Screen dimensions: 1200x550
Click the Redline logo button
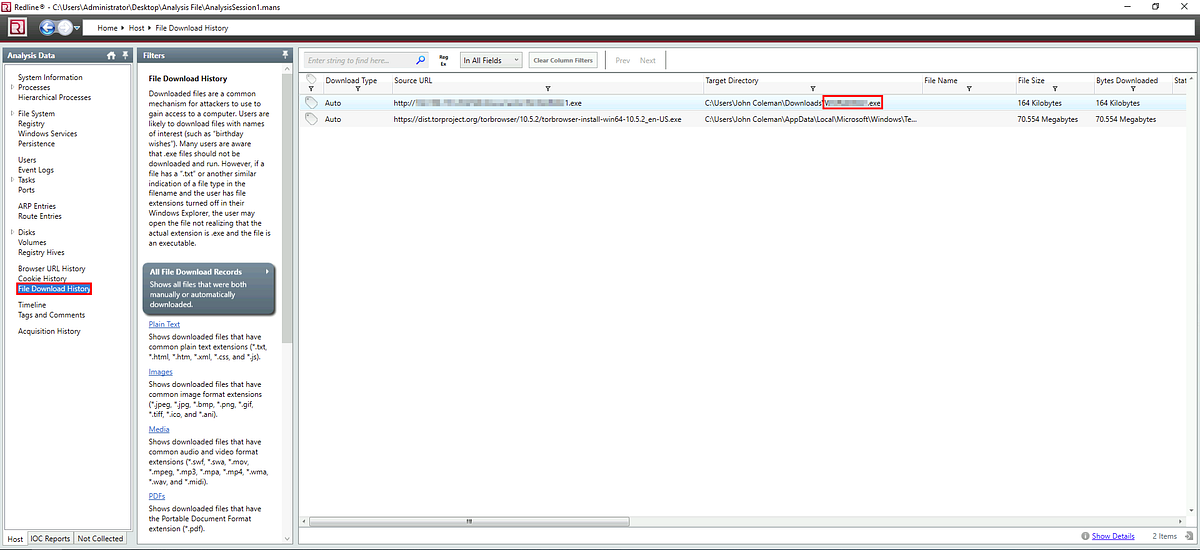tap(17, 27)
